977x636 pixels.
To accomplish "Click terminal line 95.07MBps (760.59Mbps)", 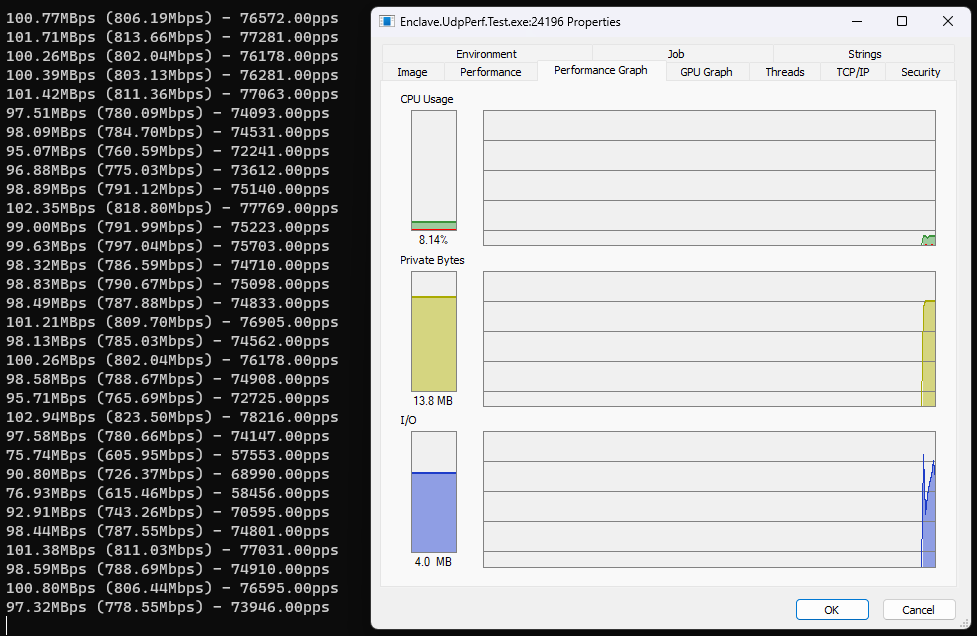I will [168, 151].
